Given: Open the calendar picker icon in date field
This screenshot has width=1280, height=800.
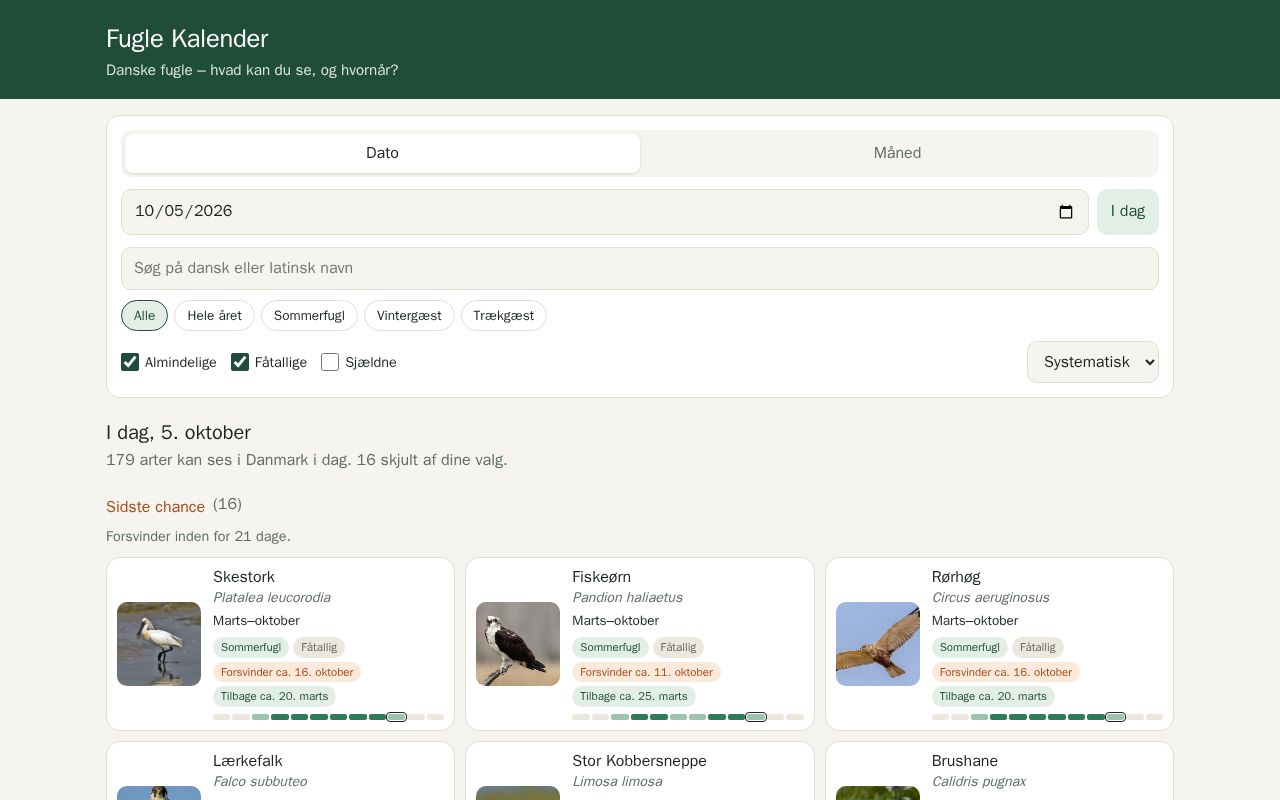Looking at the screenshot, I should click(x=1065, y=212).
